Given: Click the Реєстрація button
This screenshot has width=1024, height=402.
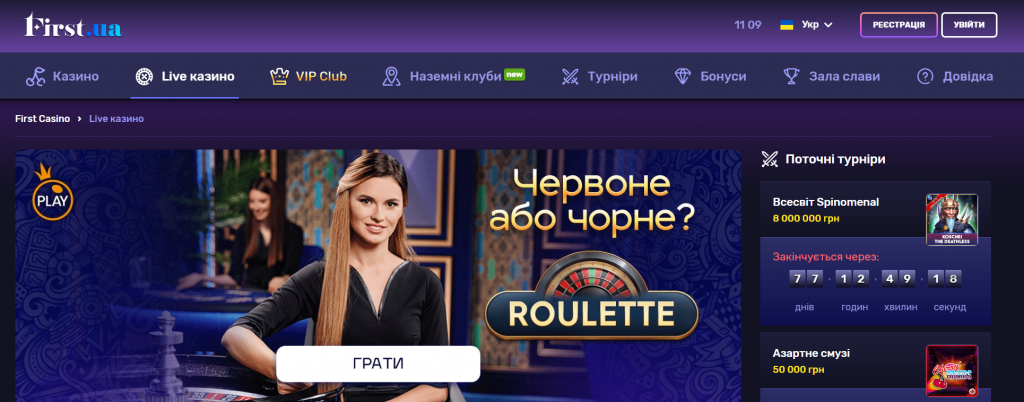Looking at the screenshot, I should click(x=899, y=25).
